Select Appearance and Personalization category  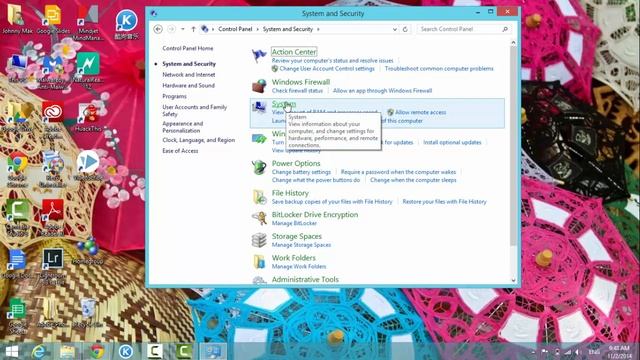tap(182, 127)
